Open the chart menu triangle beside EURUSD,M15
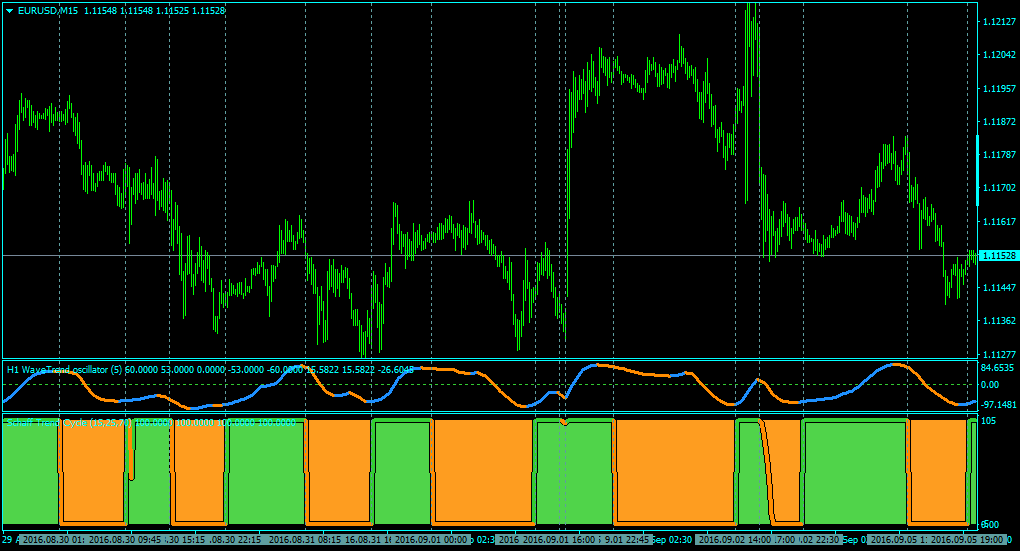The image size is (1020, 551). (x=10, y=11)
